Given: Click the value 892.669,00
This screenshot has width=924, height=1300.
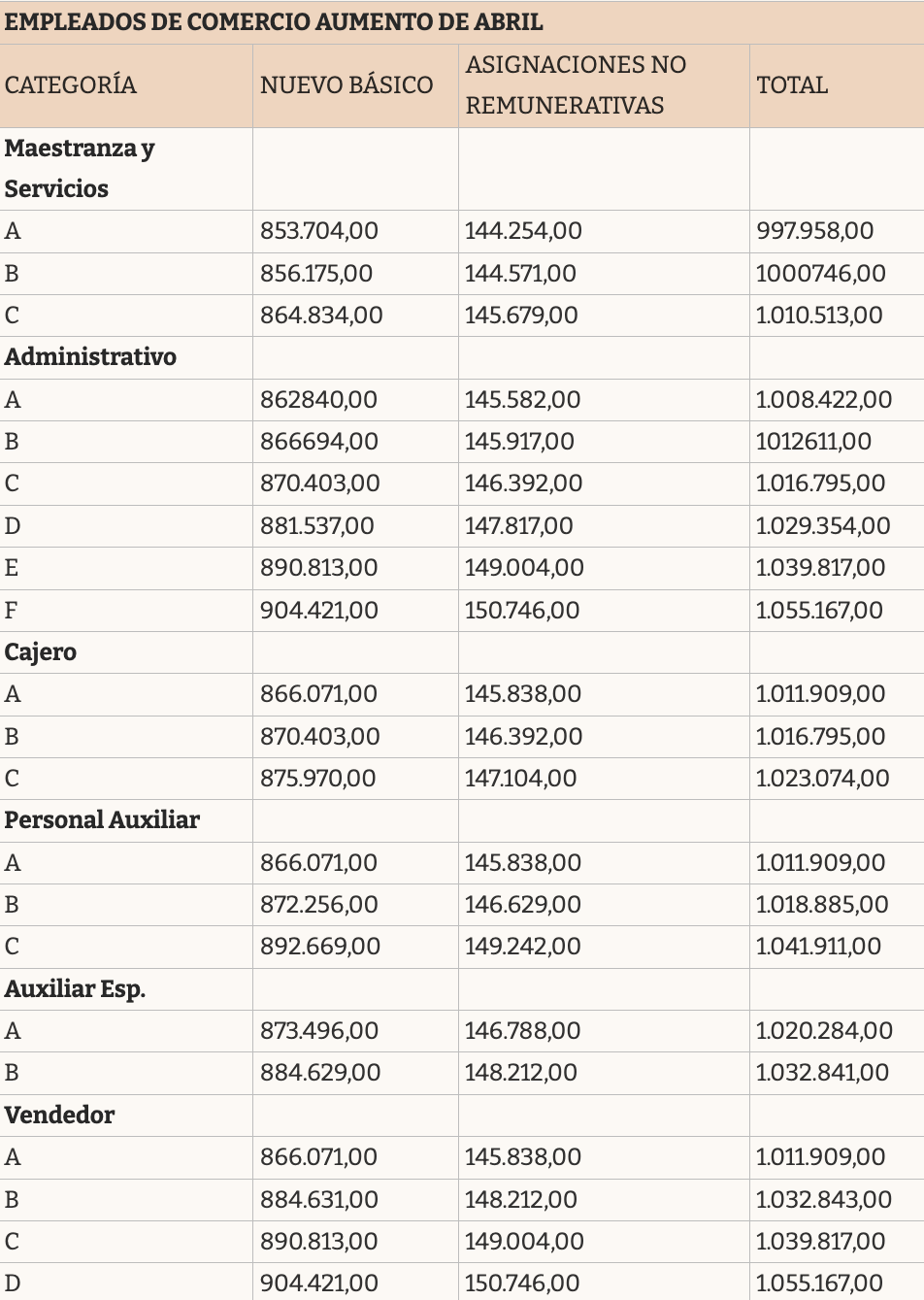Looking at the screenshot, I should [x=320, y=947].
